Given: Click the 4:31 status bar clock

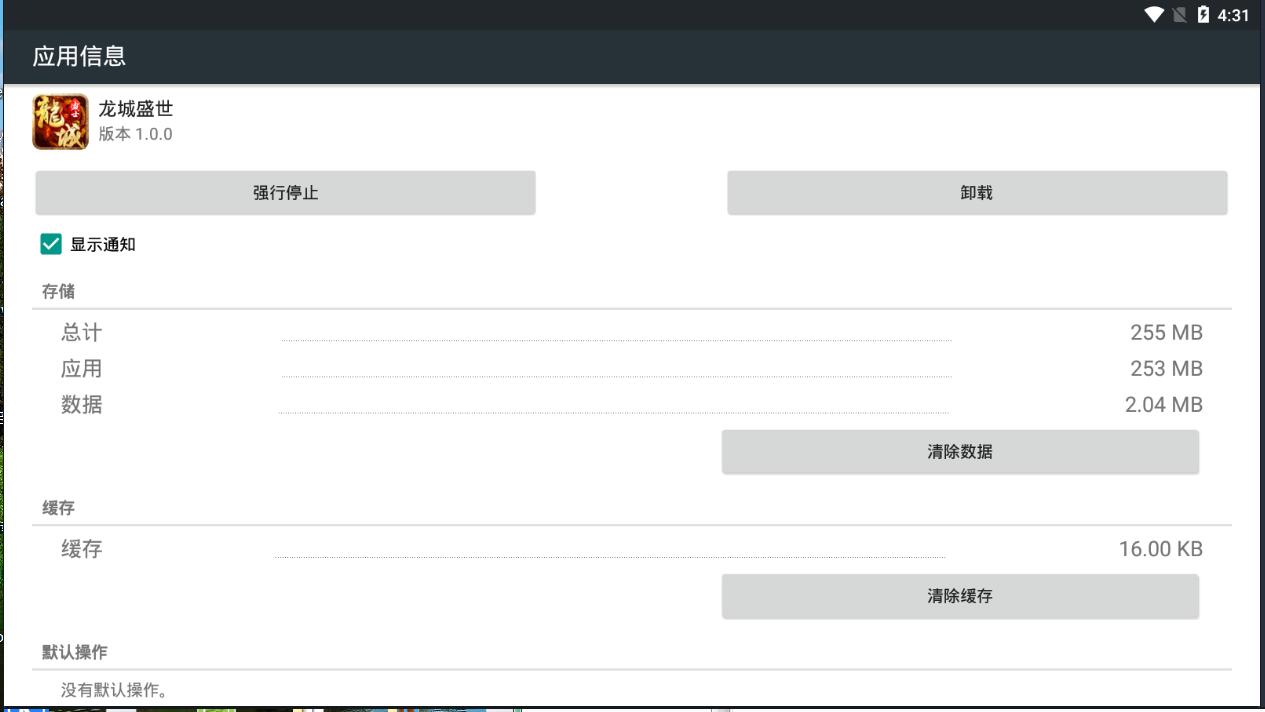Looking at the screenshot, I should pyautogui.click(x=1234, y=15).
